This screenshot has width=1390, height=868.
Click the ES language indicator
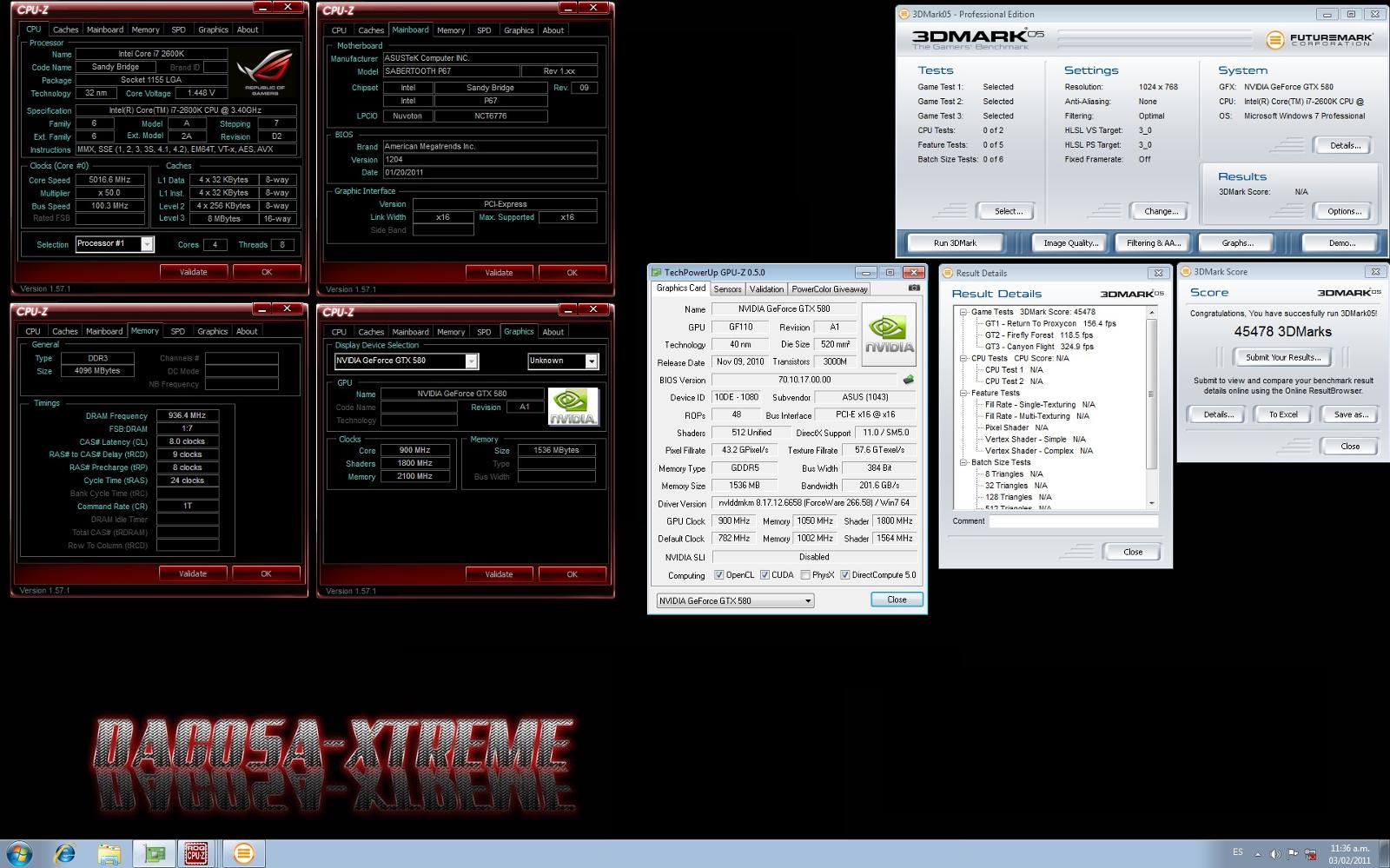click(x=1238, y=852)
